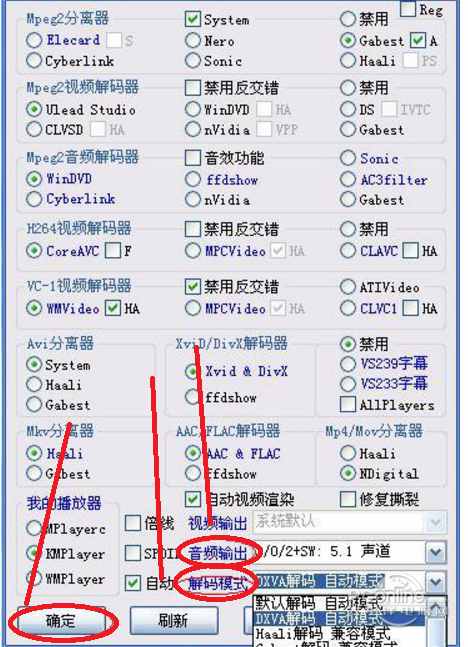This screenshot has height=647, width=468.
Task: Toggle the 自动视频渲染 checkbox
Action: tap(192, 499)
